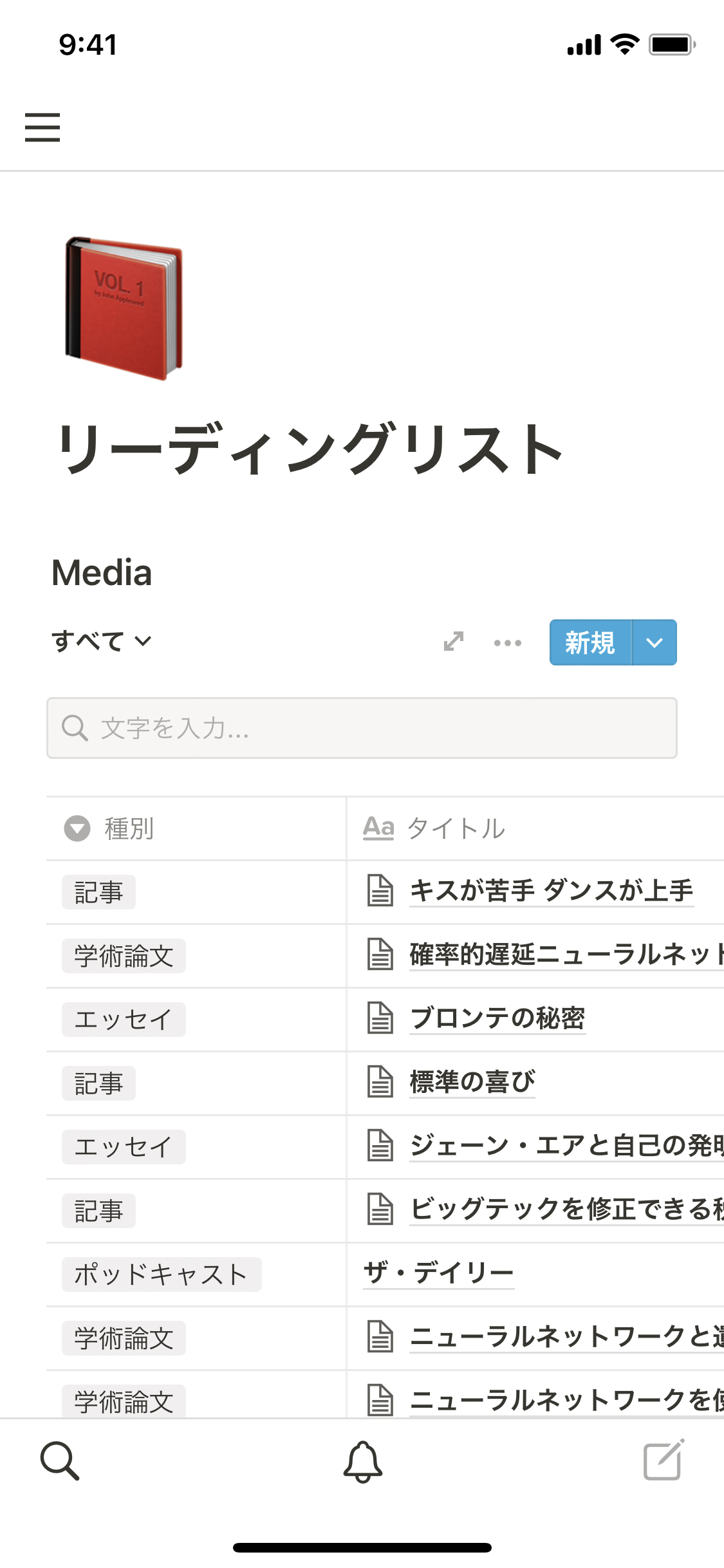This screenshot has height=1568, width=724.
Task: Tap the リーディングリスト page title
Action: 310,449
